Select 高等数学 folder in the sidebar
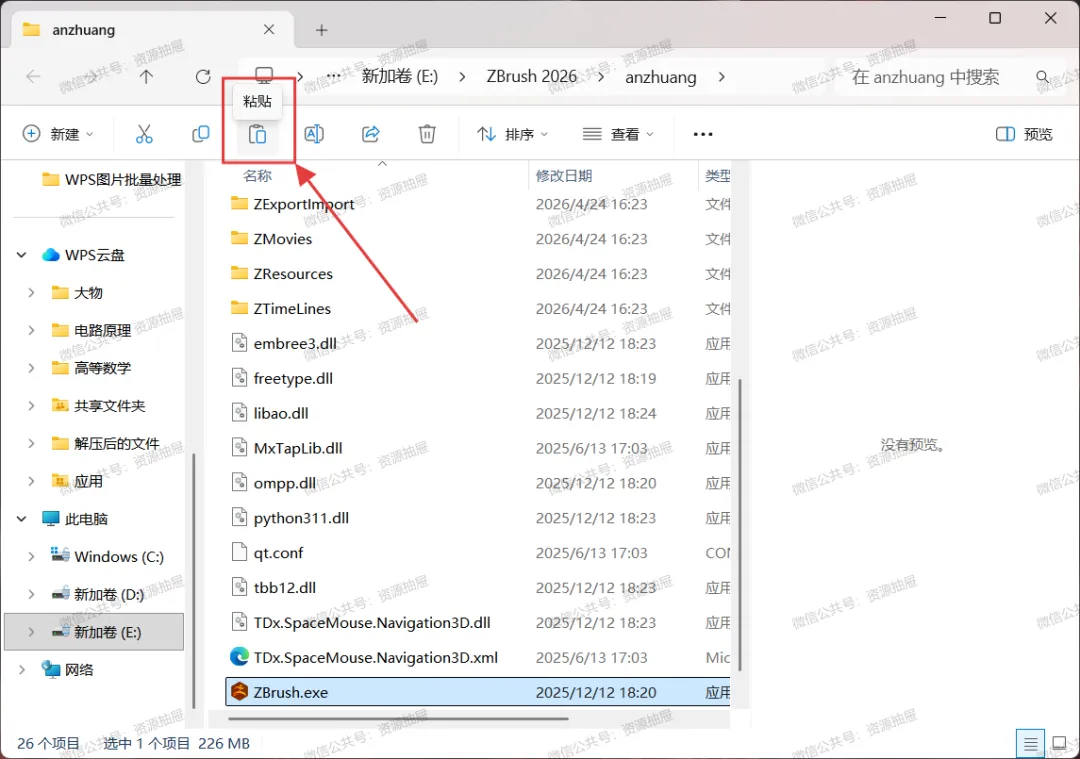 point(91,368)
